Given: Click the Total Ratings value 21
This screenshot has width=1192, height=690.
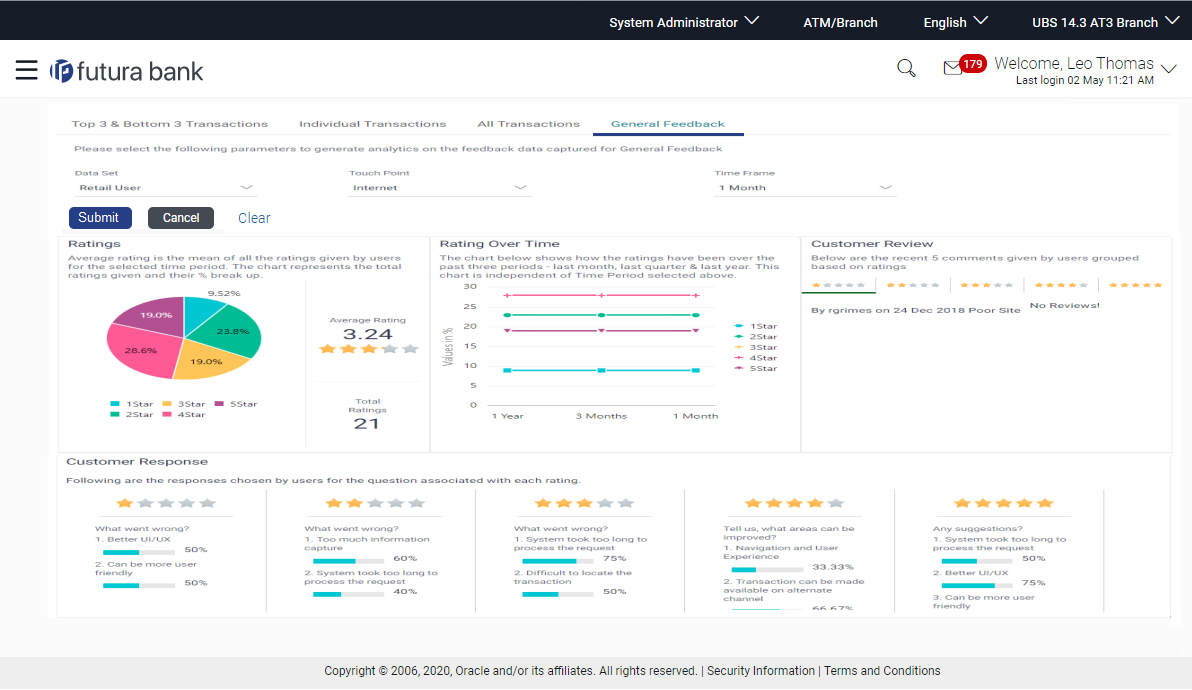Looking at the screenshot, I should pyautogui.click(x=366, y=424).
